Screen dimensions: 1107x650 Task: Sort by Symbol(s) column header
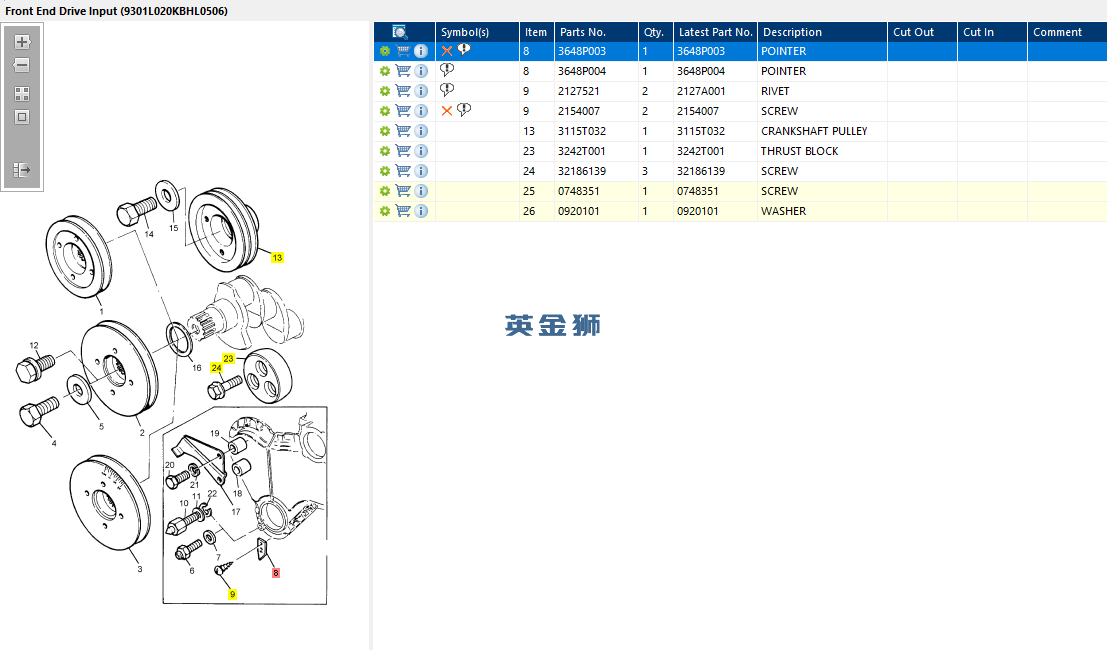tap(477, 32)
